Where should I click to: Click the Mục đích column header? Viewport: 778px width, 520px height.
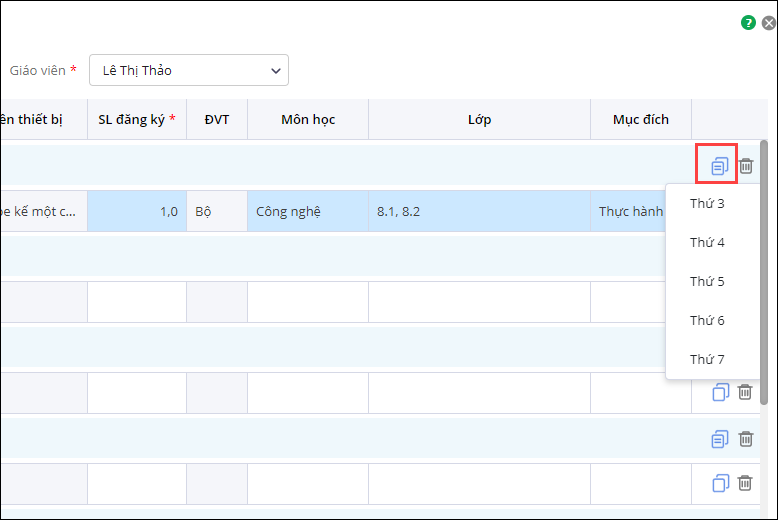coord(641,120)
